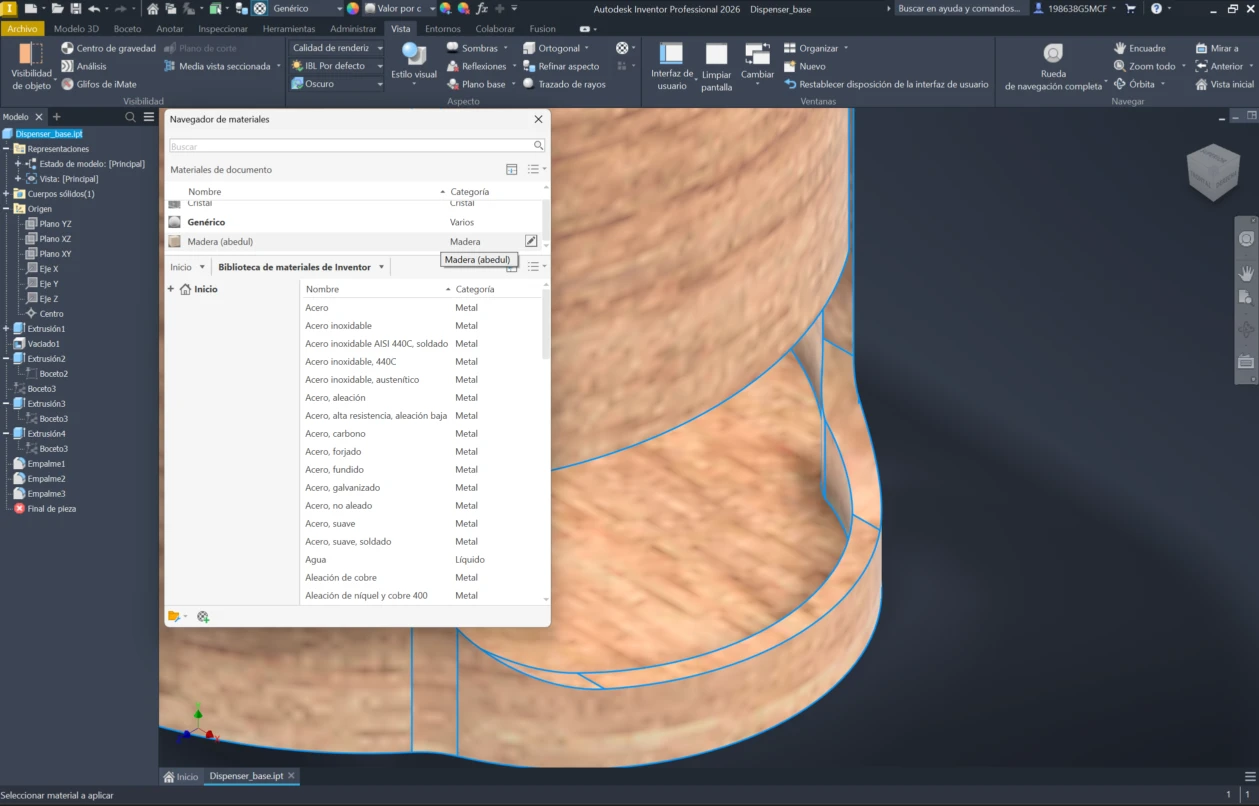Open the Biblioteca de materiales de Inventor dropdown

coord(381,267)
